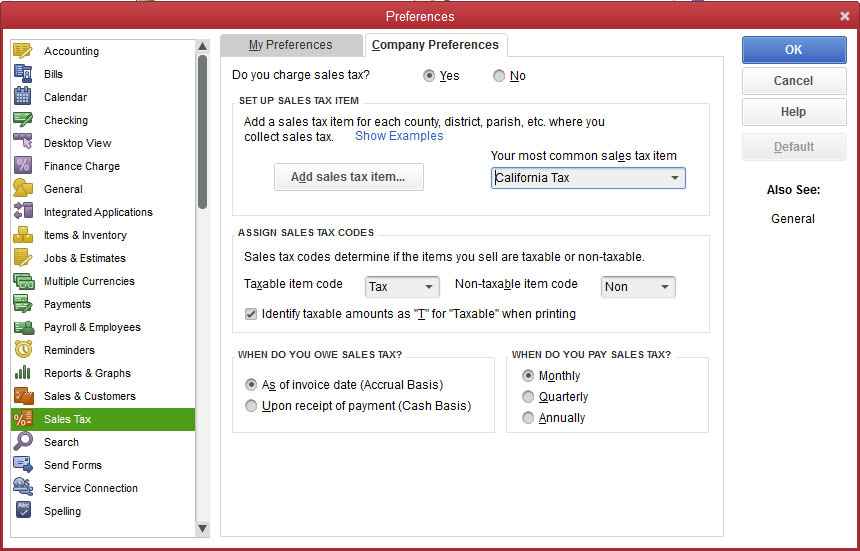Click the Integrated Applications icon
Viewport: 860px width, 551px height.
[23, 212]
